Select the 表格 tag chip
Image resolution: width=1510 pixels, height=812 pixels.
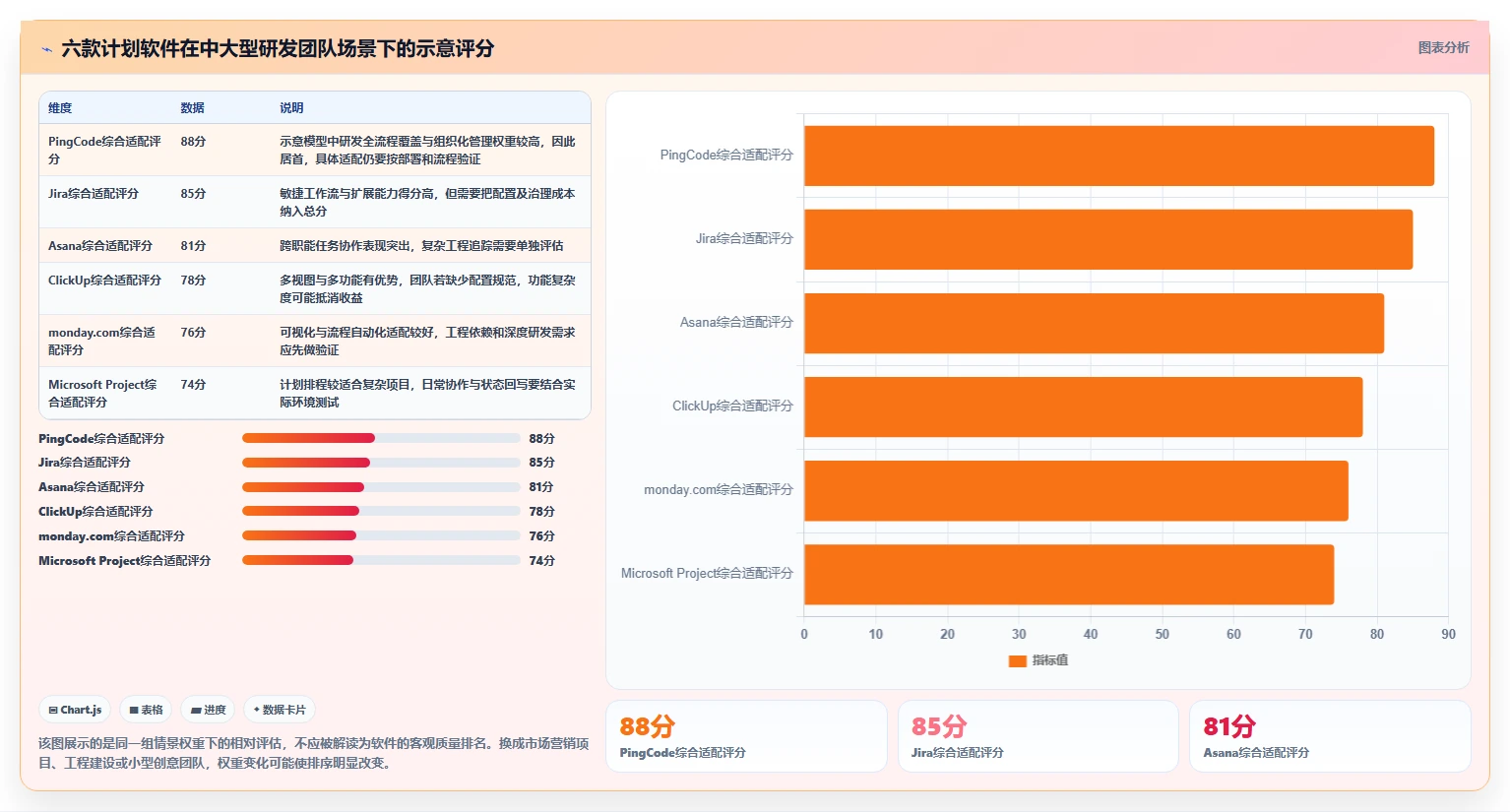tap(146, 710)
